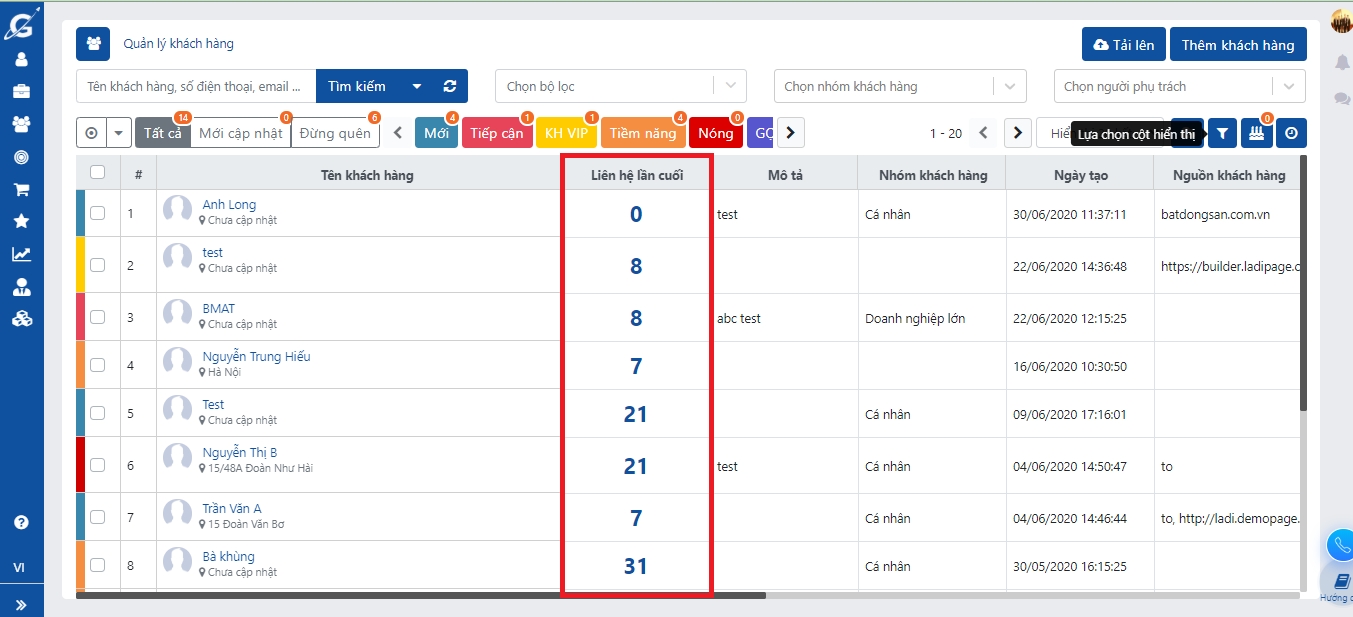1353x617 pixels.
Task: Click the 'Thêm khách hàng' button
Action: [1237, 45]
